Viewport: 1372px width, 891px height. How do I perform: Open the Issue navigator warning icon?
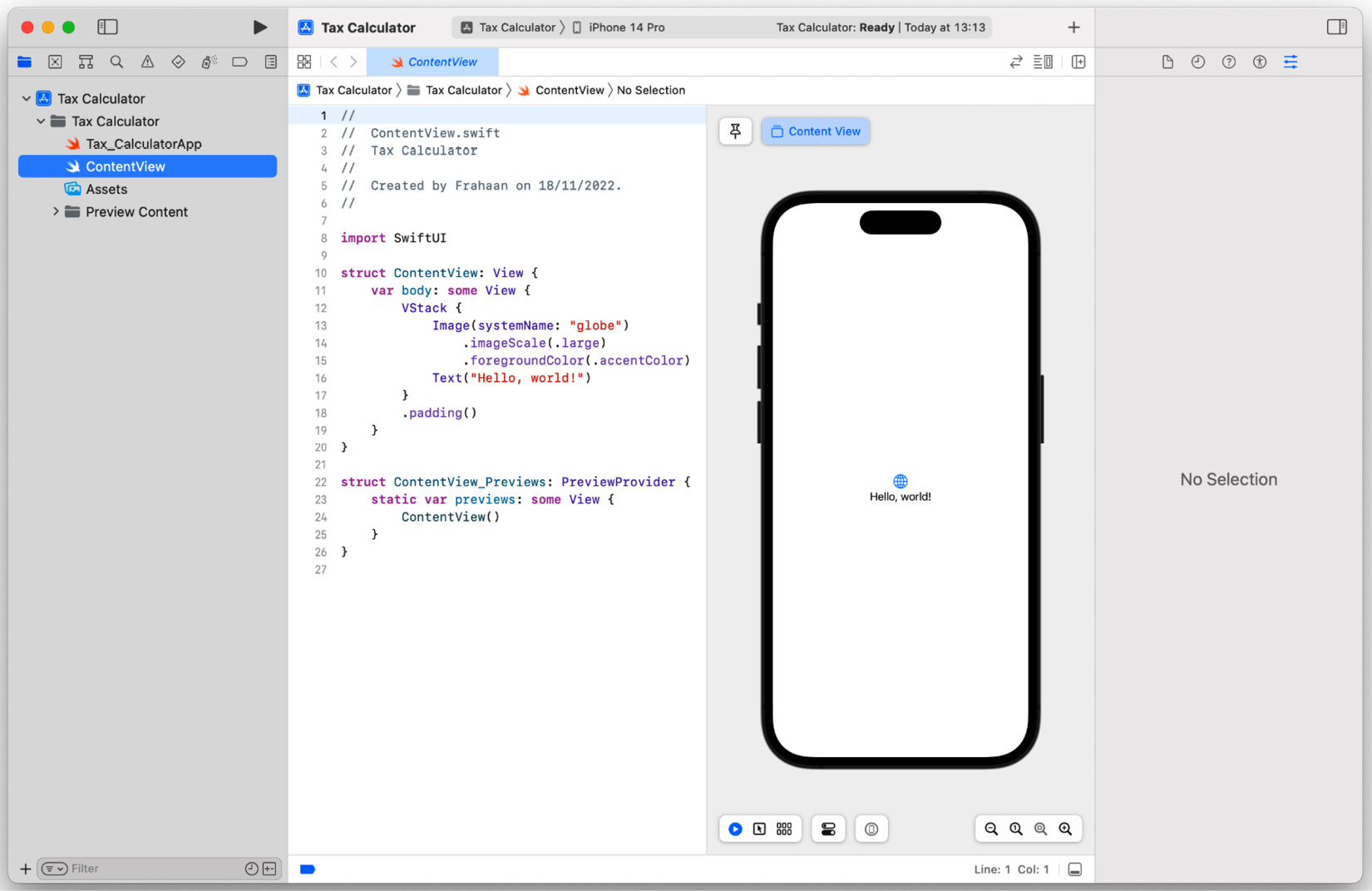tap(147, 62)
